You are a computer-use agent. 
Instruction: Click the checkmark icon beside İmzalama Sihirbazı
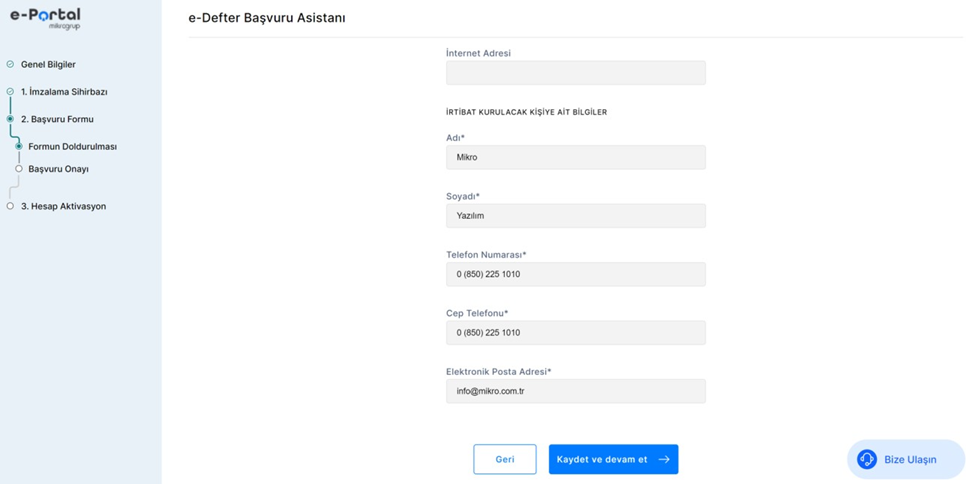(x=10, y=91)
